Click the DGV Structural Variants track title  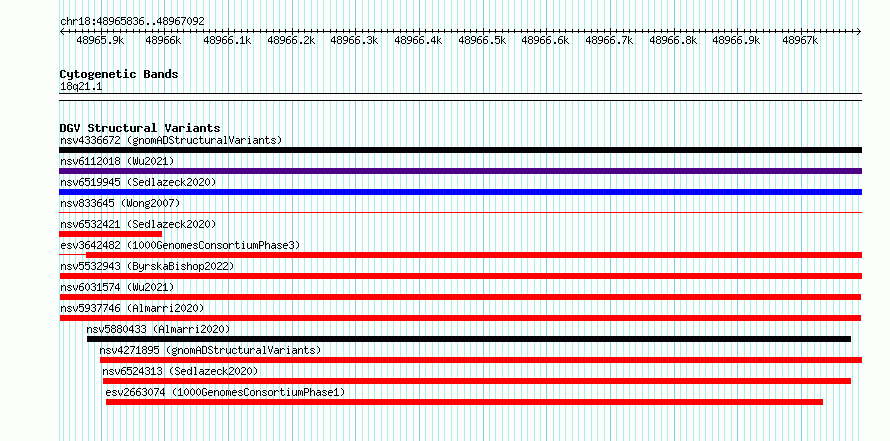click(x=140, y=128)
